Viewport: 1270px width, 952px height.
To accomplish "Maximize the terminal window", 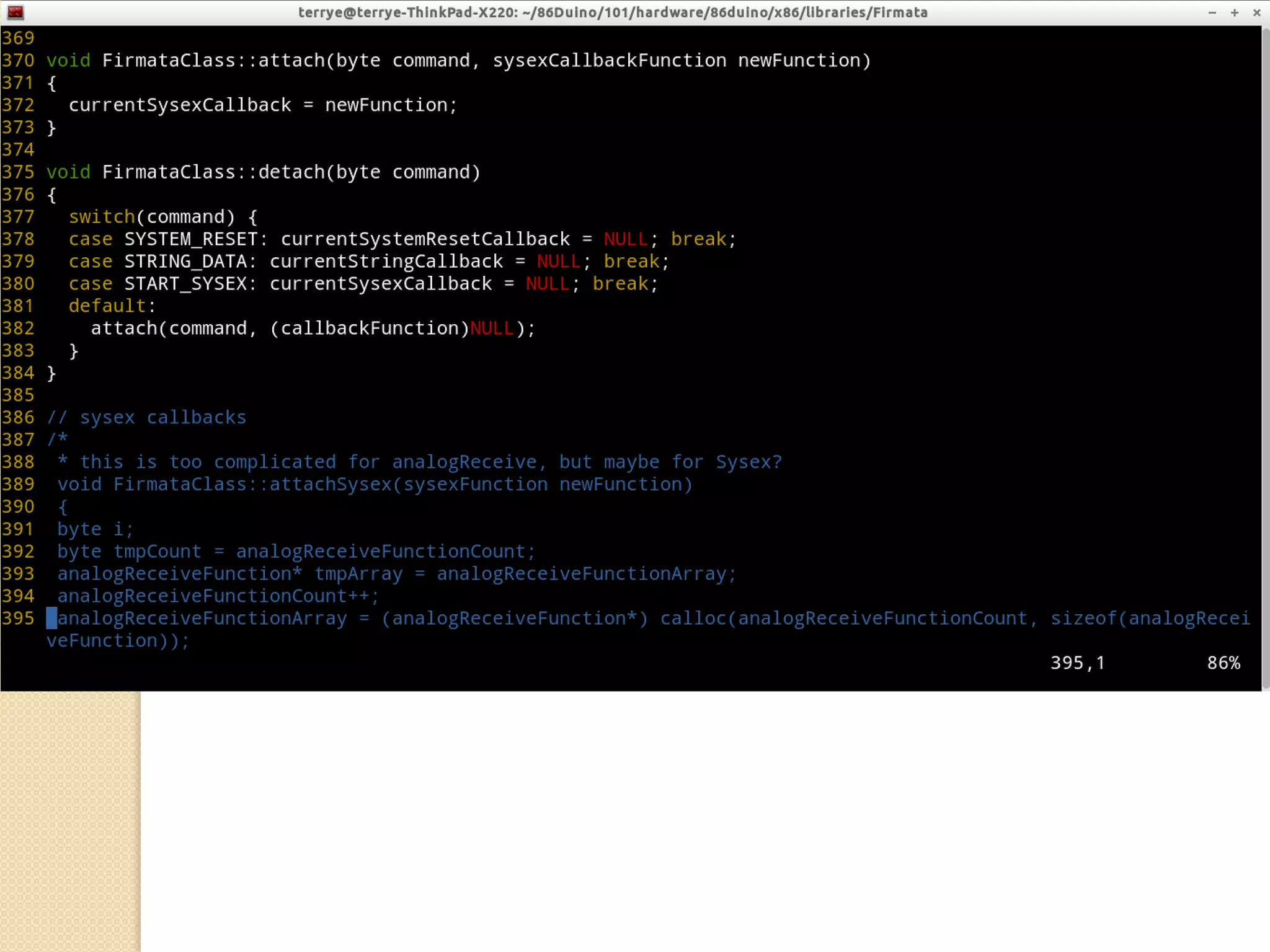I will 1235,12.
